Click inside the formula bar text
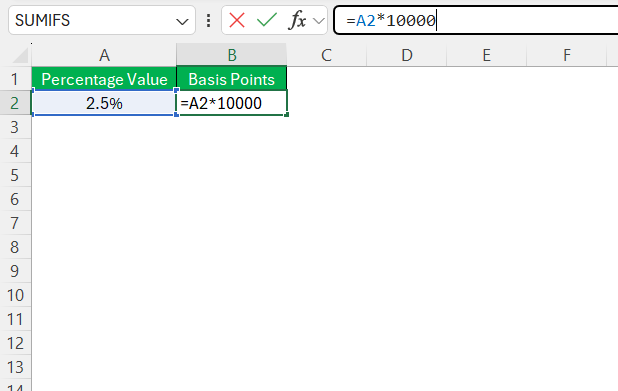The width and height of the screenshot is (618, 391). click(391, 20)
